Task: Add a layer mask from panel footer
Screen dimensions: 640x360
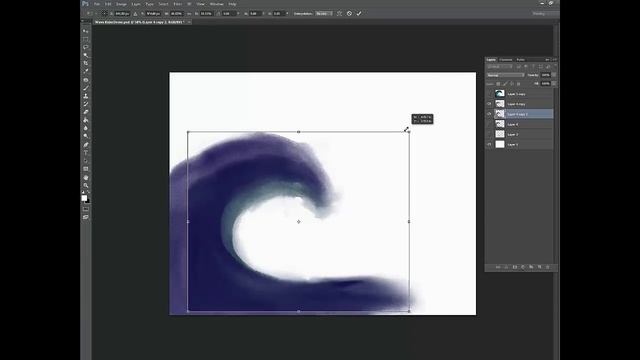Action: click(x=515, y=267)
